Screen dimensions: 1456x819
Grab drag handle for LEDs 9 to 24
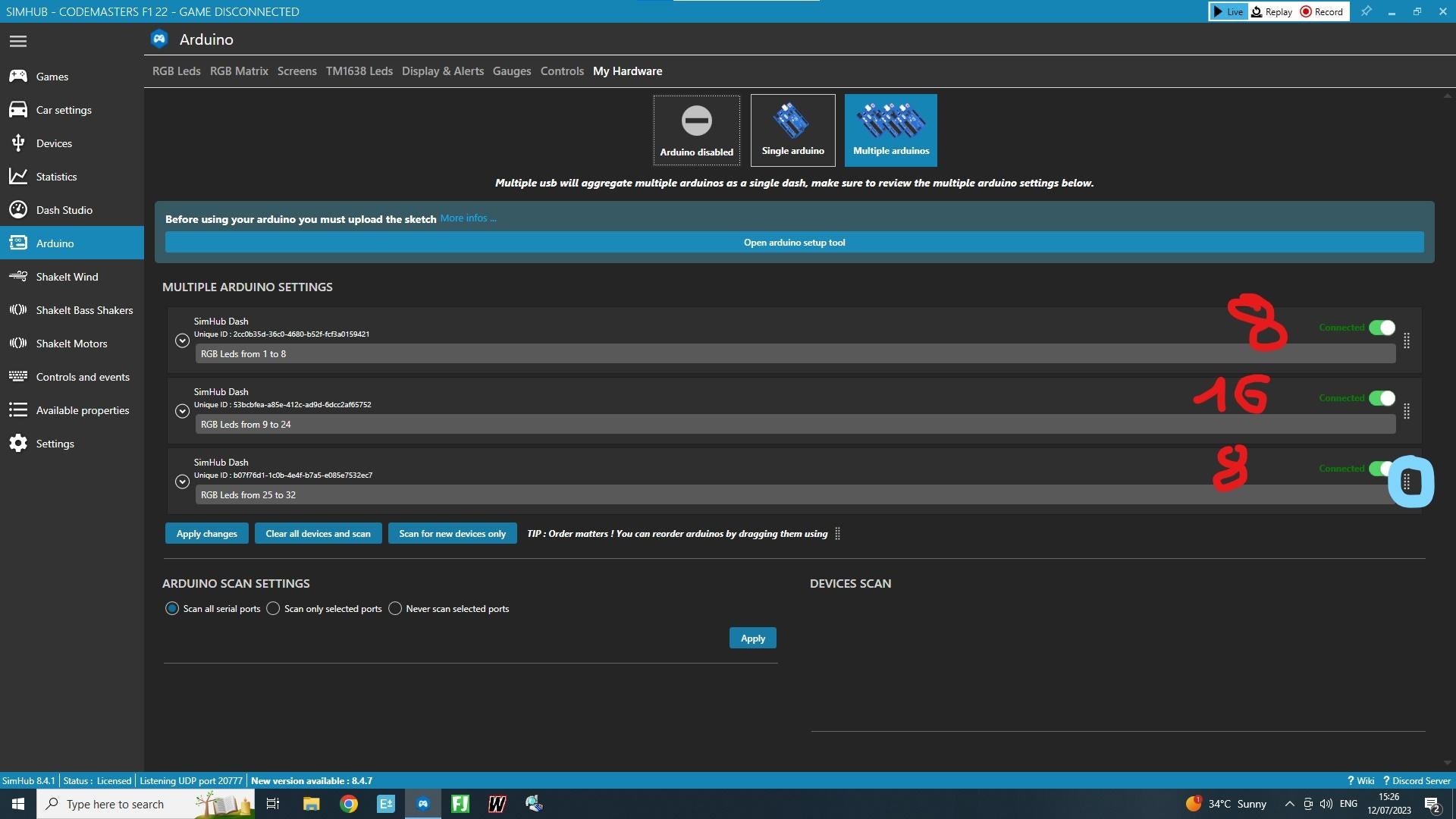pos(1407,411)
